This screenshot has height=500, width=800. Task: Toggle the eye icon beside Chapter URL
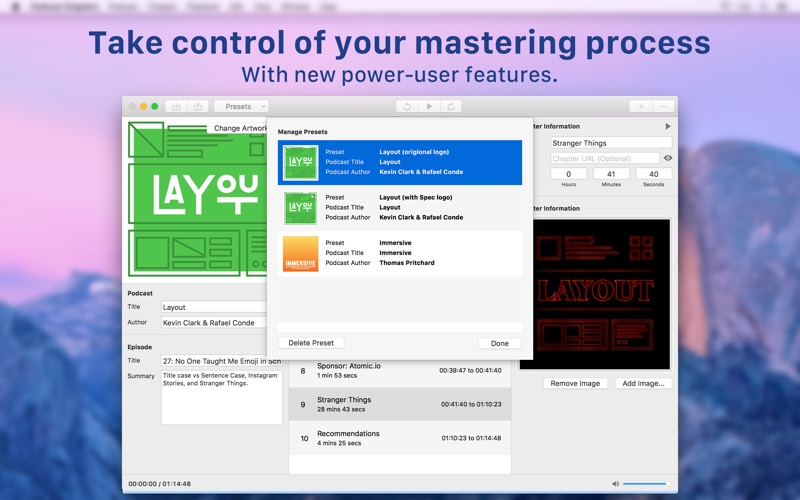click(x=668, y=158)
